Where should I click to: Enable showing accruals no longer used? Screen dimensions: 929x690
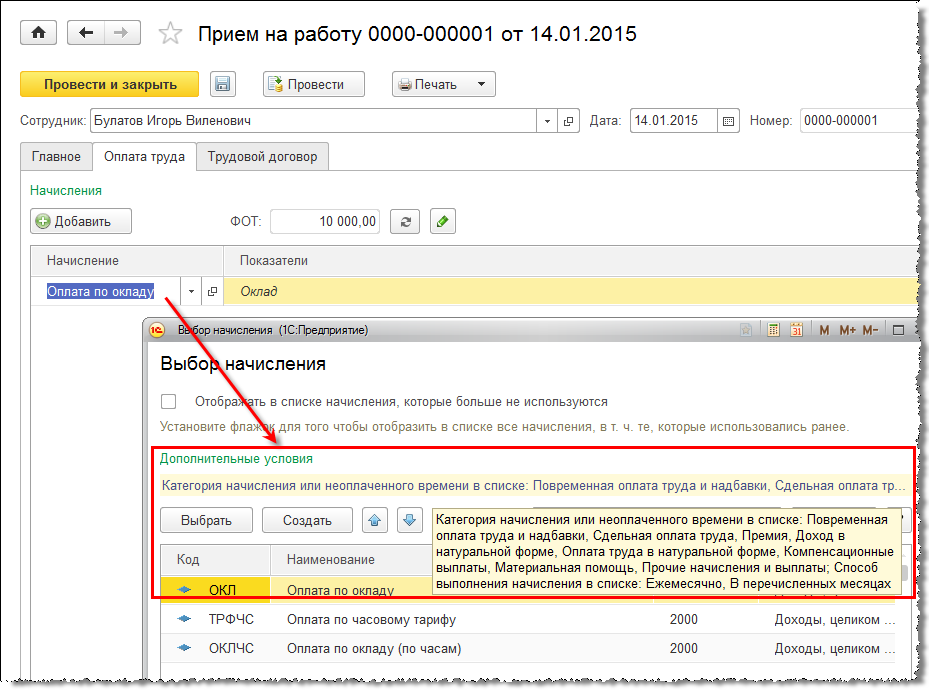point(169,402)
